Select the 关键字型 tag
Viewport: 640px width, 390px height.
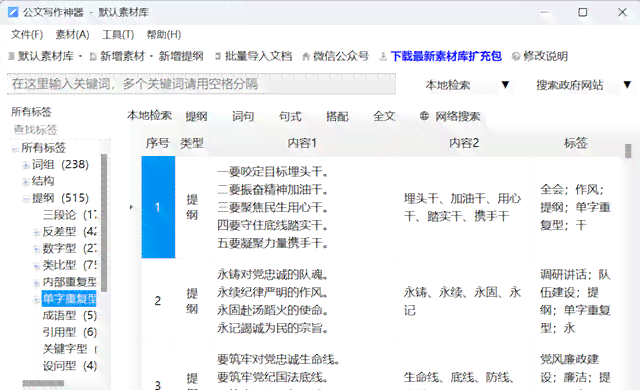coord(69,349)
